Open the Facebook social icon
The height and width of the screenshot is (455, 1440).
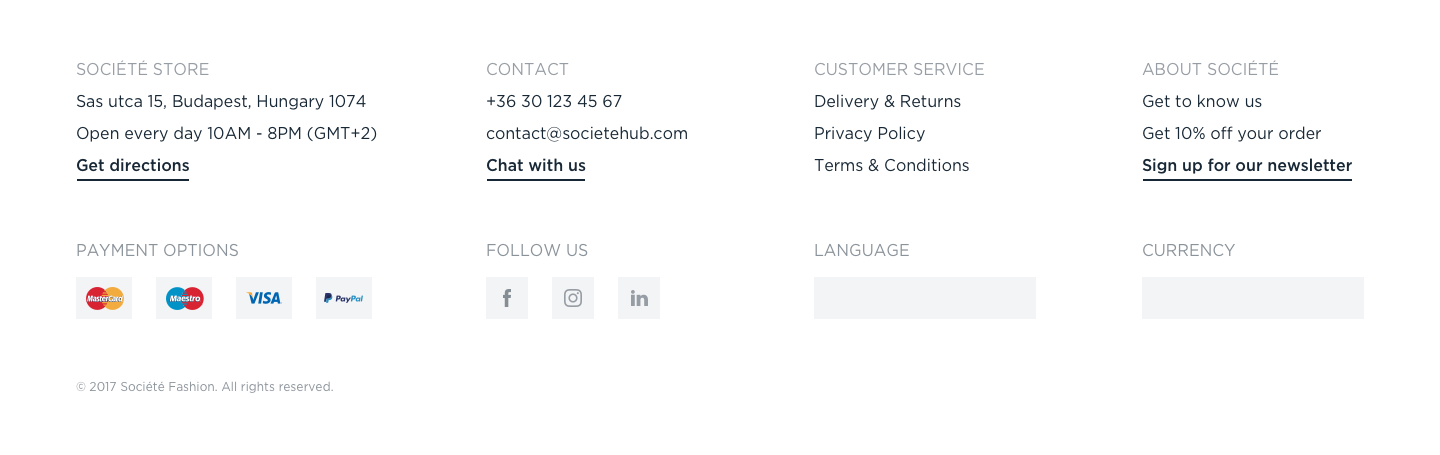pyautogui.click(x=507, y=298)
